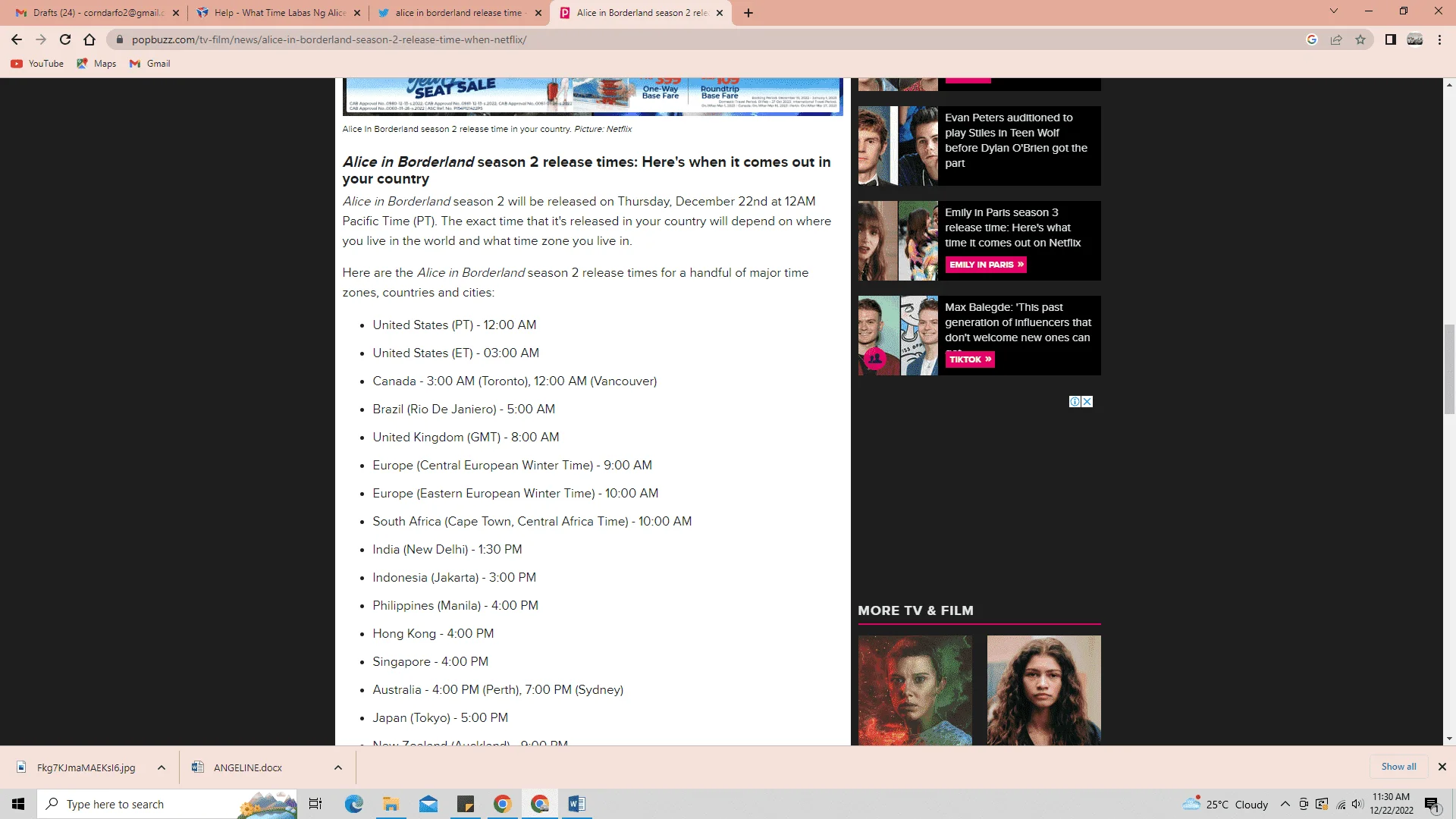Open notification center icon
The height and width of the screenshot is (819, 1456).
[1432, 804]
